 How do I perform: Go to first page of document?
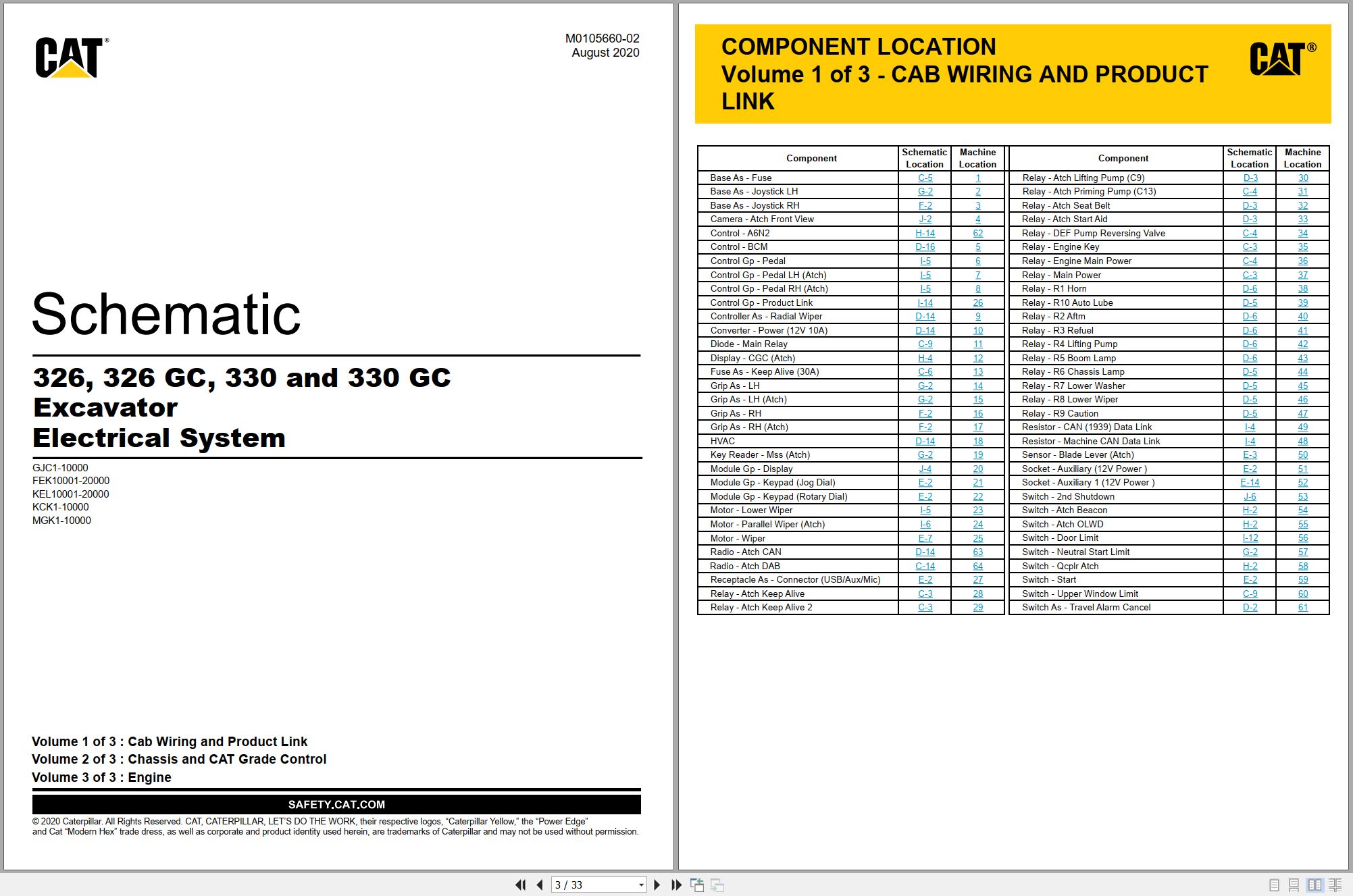(520, 885)
